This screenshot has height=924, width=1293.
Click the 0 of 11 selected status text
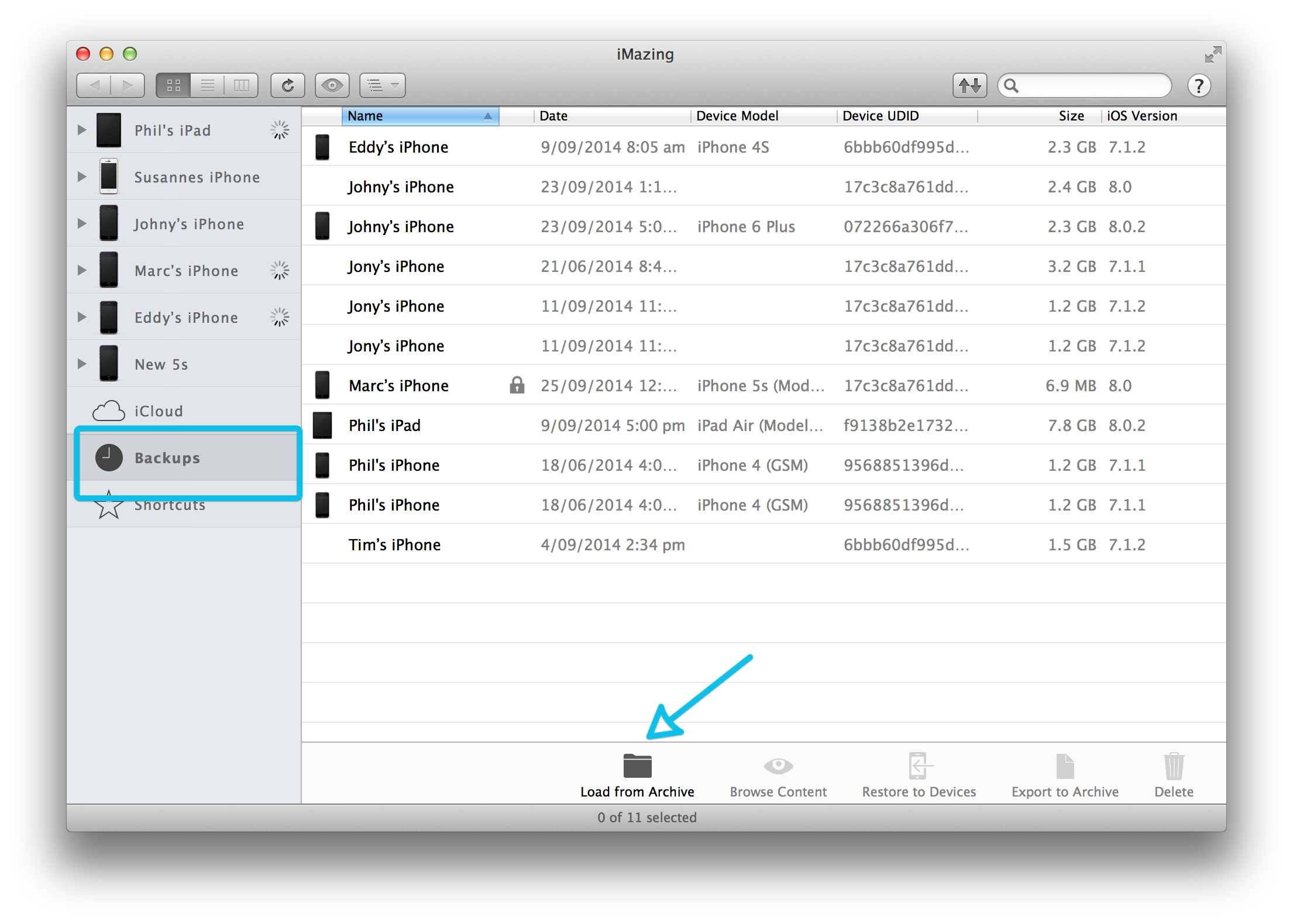646,818
